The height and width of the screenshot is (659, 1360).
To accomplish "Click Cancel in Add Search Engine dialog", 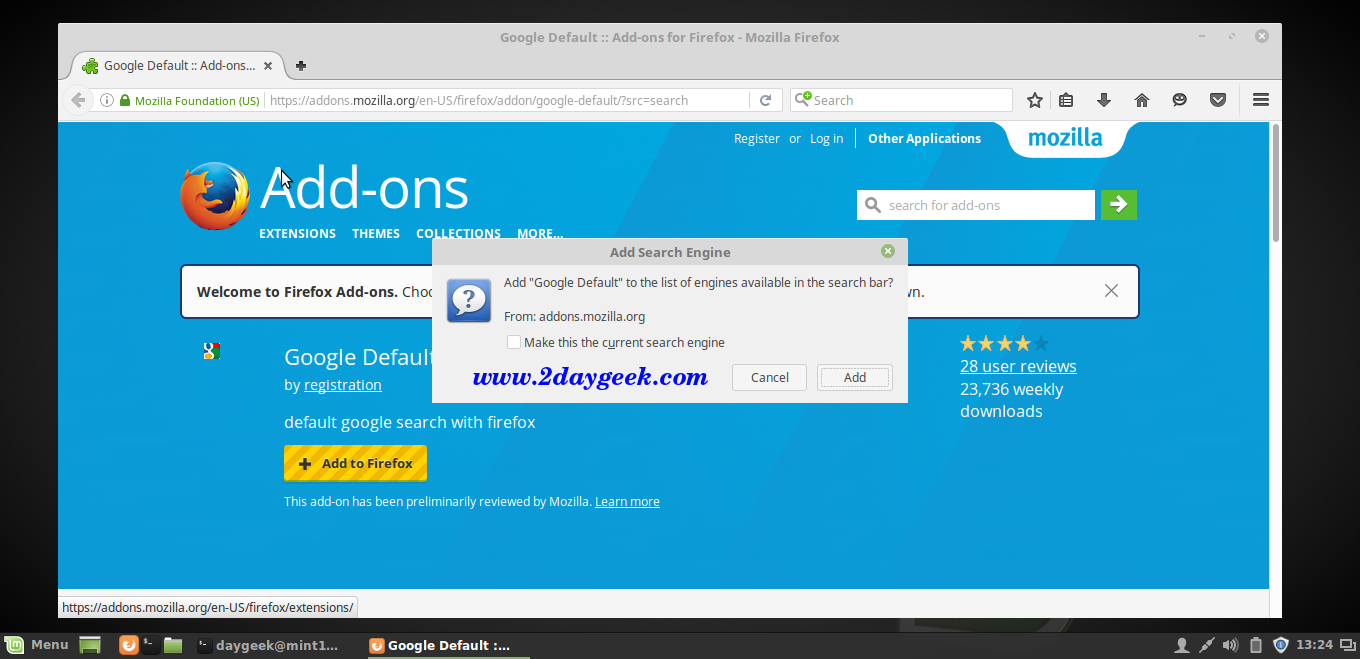I will tap(770, 377).
